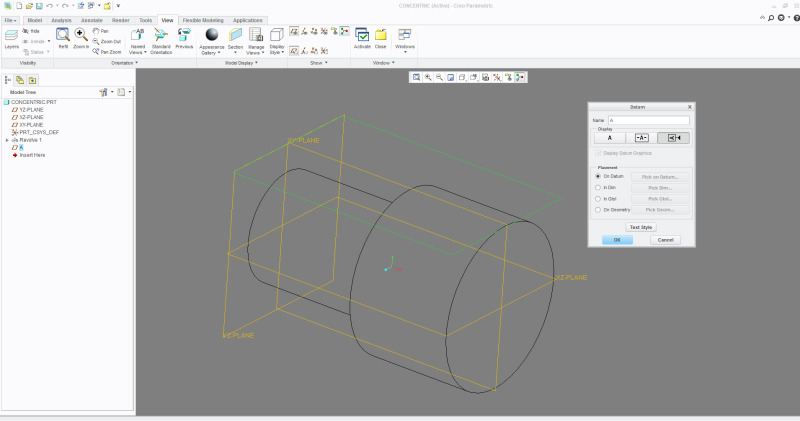The height and width of the screenshot is (421, 800).
Task: Toggle the Display Datum Graphics checkbox
Action: [x=598, y=153]
